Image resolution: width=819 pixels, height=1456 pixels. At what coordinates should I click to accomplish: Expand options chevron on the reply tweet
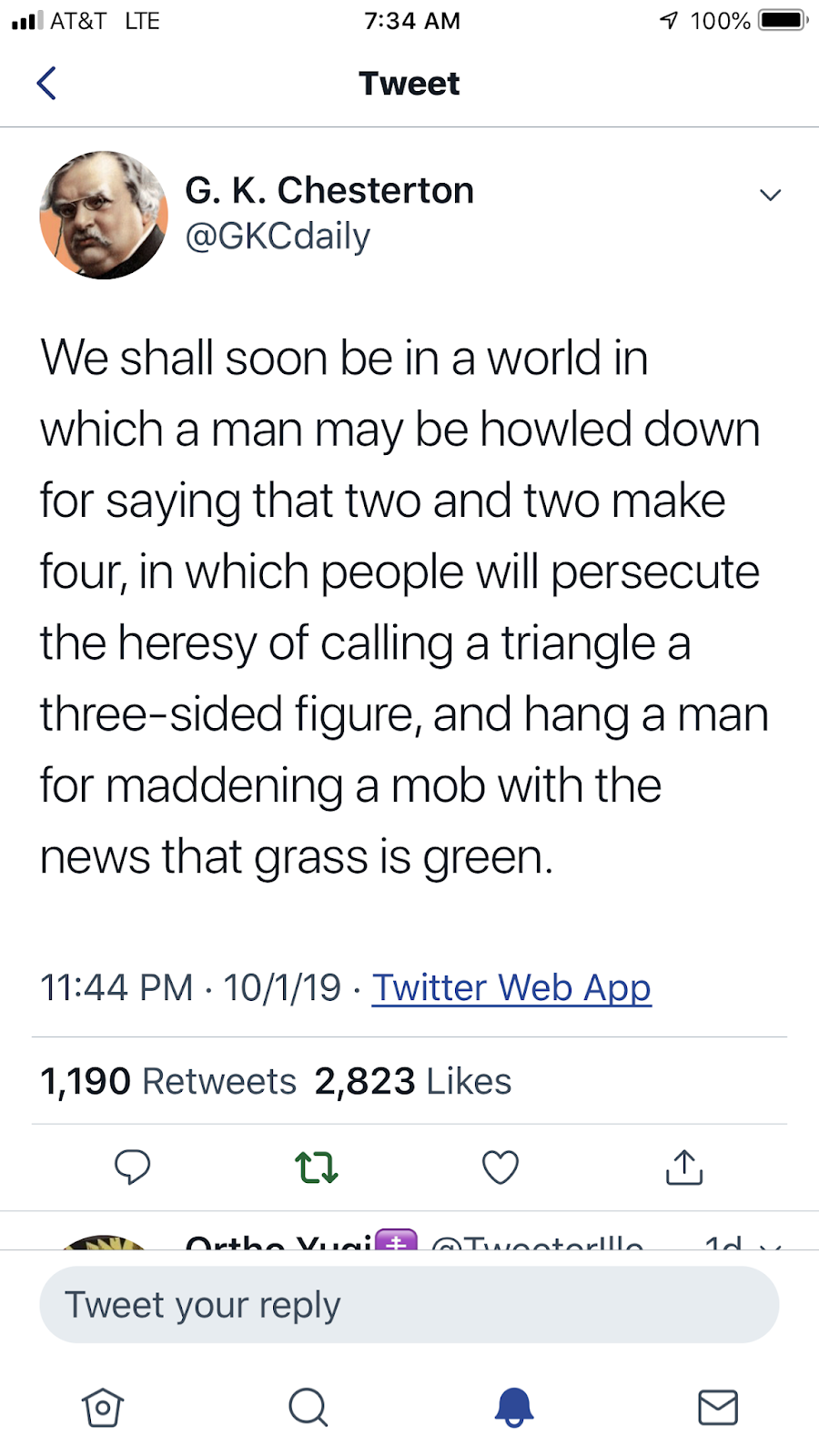pyautogui.click(x=771, y=1243)
